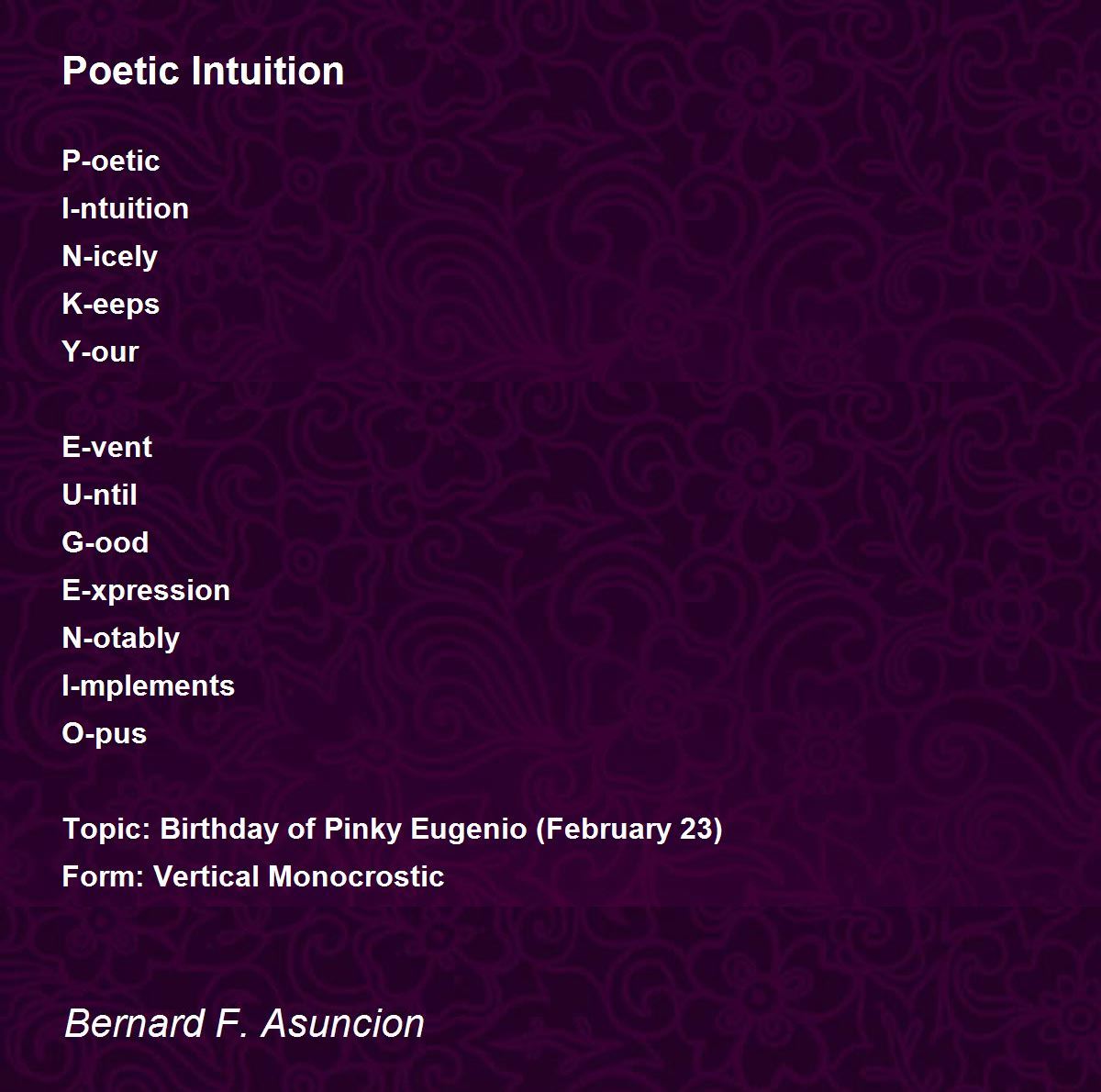The width and height of the screenshot is (1101, 1092).
Task: Click the 'Poetic Intuition' title heading
Action: 203,72
